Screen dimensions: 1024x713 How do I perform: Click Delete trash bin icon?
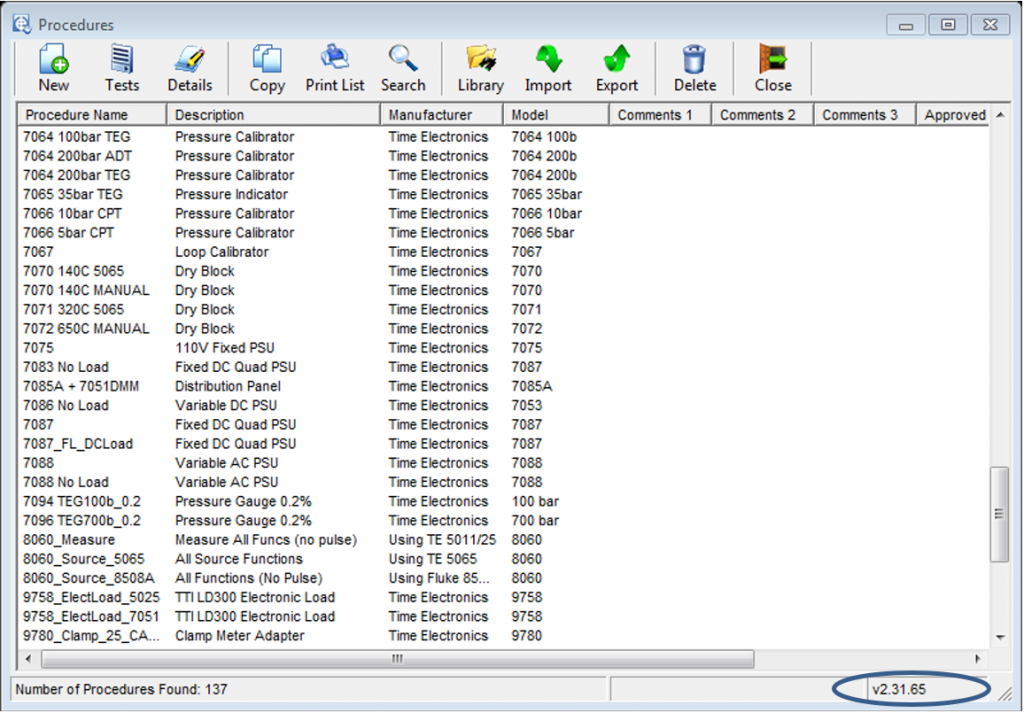point(695,60)
